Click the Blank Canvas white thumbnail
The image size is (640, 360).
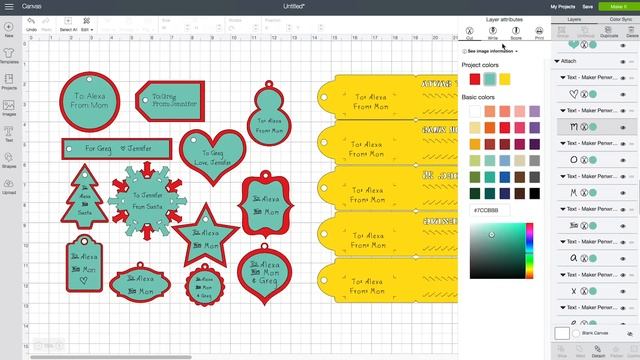click(x=562, y=333)
